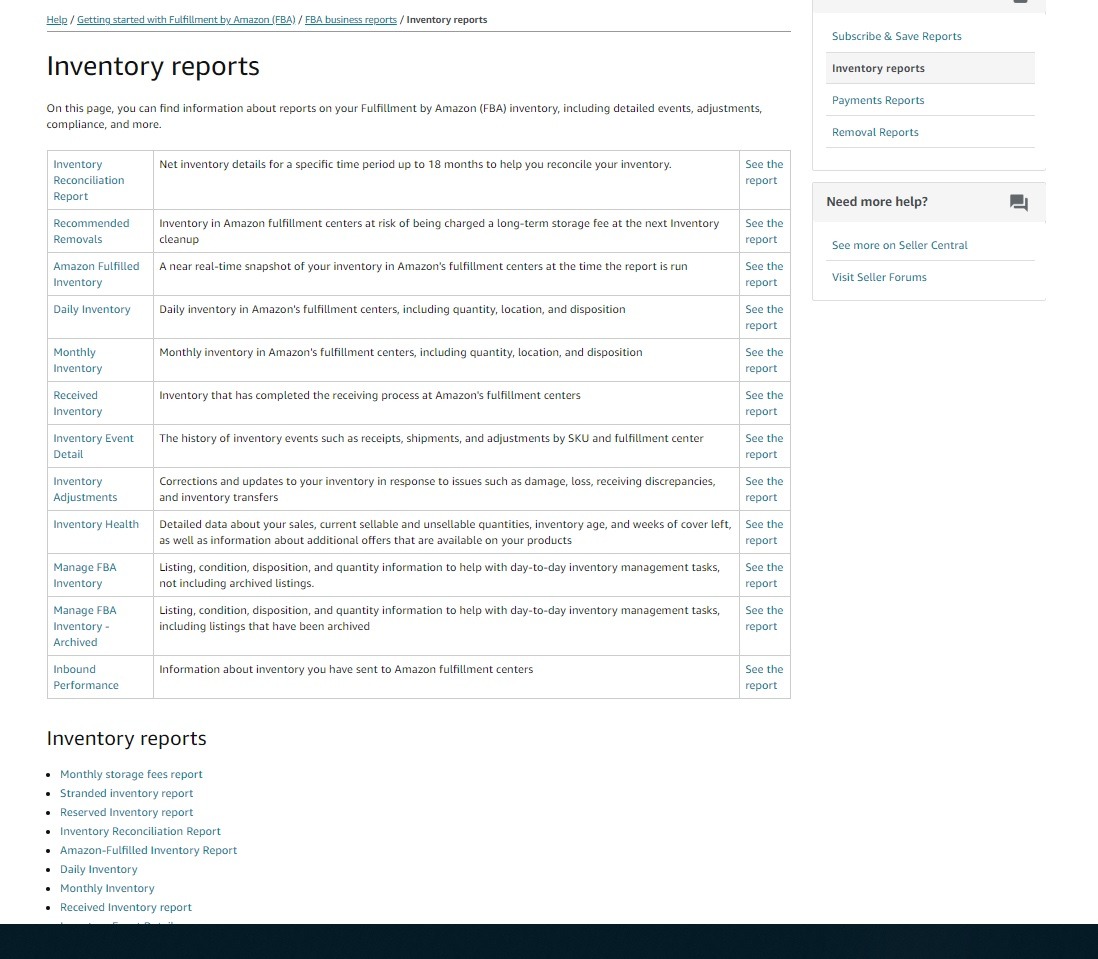Open Daily Inventory table link

(92, 309)
